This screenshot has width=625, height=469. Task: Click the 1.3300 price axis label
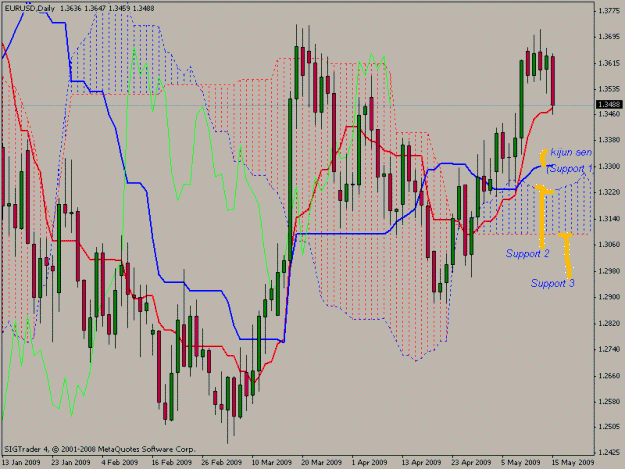(609, 167)
